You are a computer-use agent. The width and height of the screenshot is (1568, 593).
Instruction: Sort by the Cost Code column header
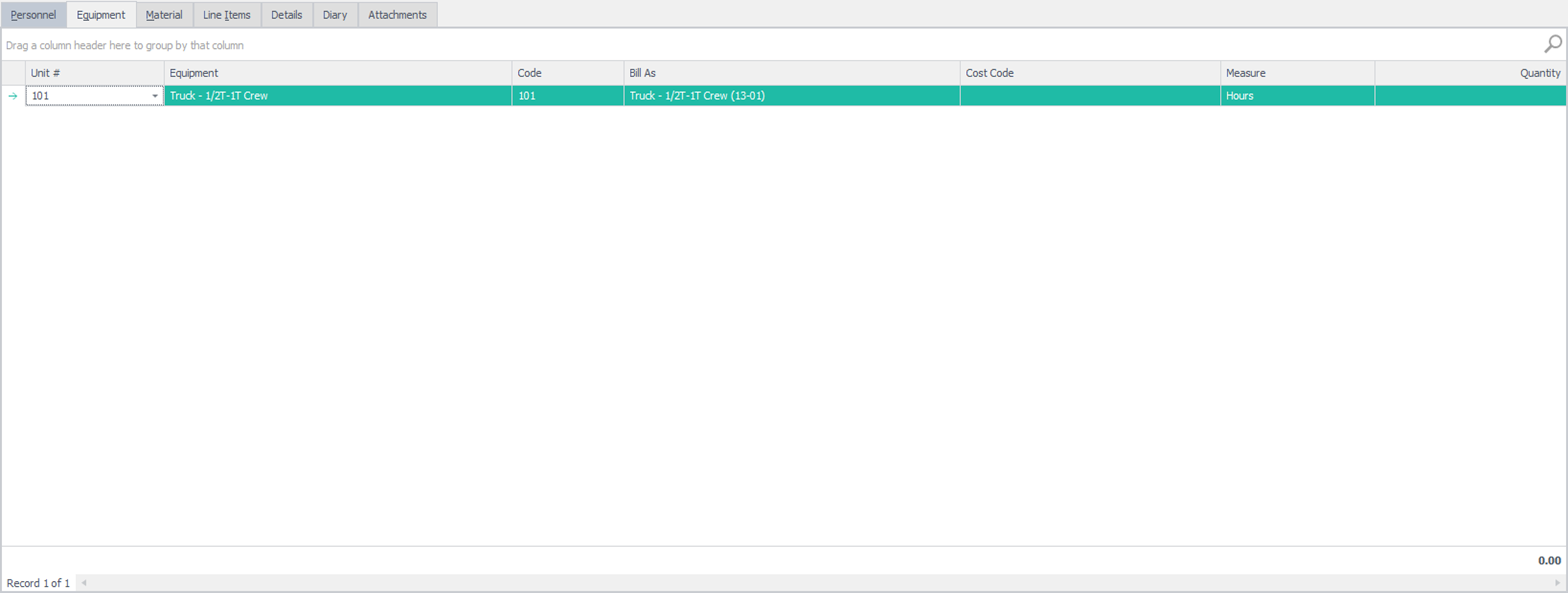click(x=1090, y=73)
